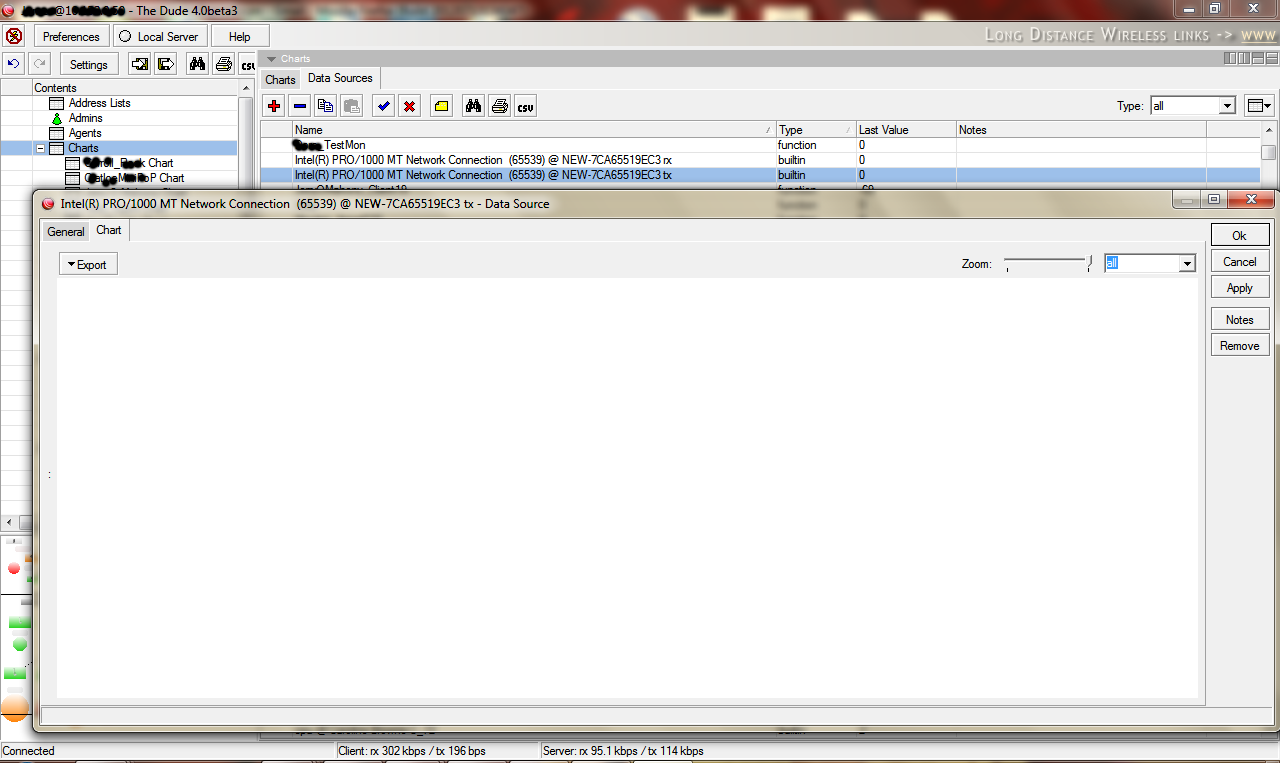Viewport: 1280px width, 763px height.
Task: Click the yellow comment note icon
Action: pos(441,106)
